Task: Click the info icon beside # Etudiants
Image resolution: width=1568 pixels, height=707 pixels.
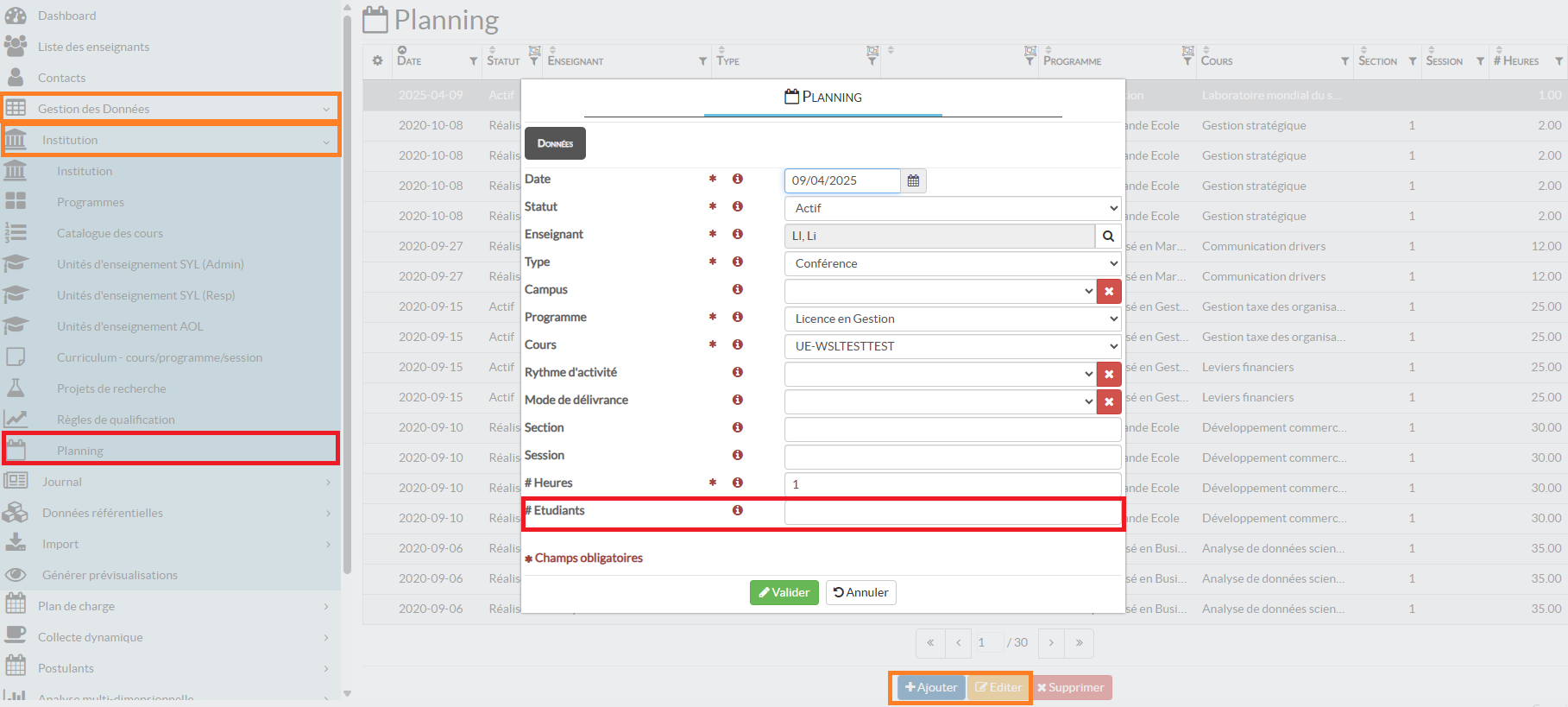Action: click(x=738, y=510)
